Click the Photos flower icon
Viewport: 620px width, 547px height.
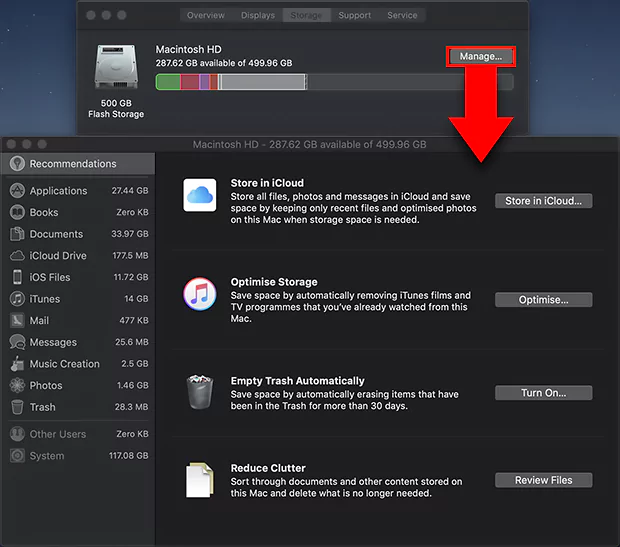point(17,385)
